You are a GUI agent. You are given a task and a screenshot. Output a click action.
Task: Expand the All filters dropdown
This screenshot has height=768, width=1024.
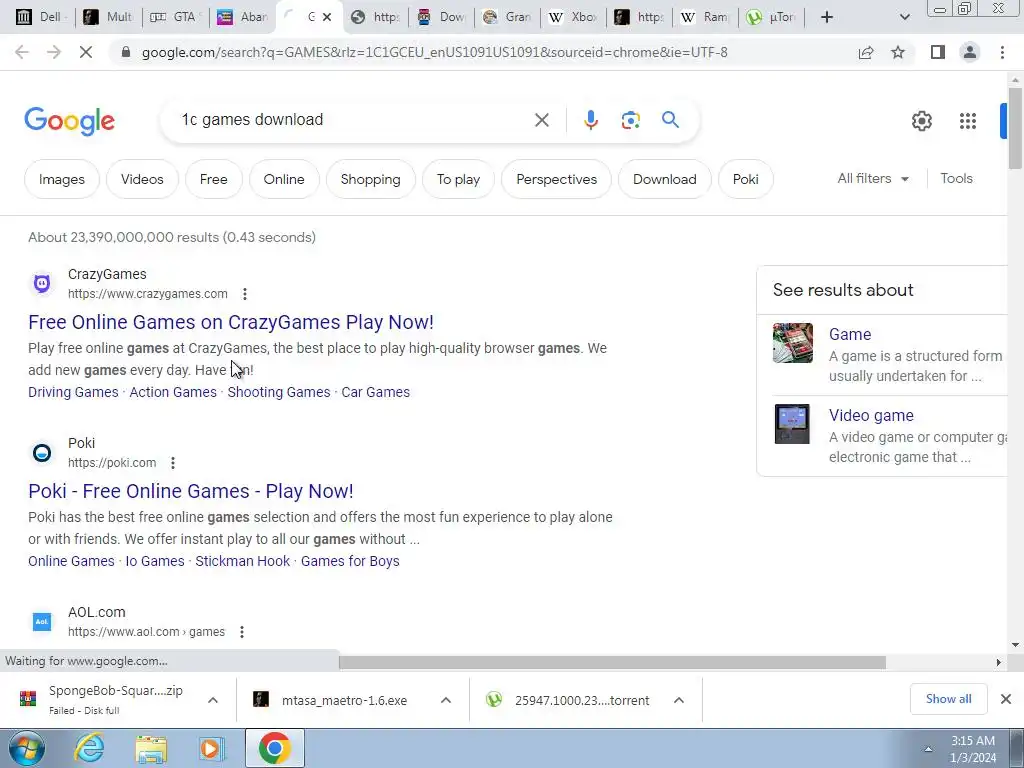[873, 178]
